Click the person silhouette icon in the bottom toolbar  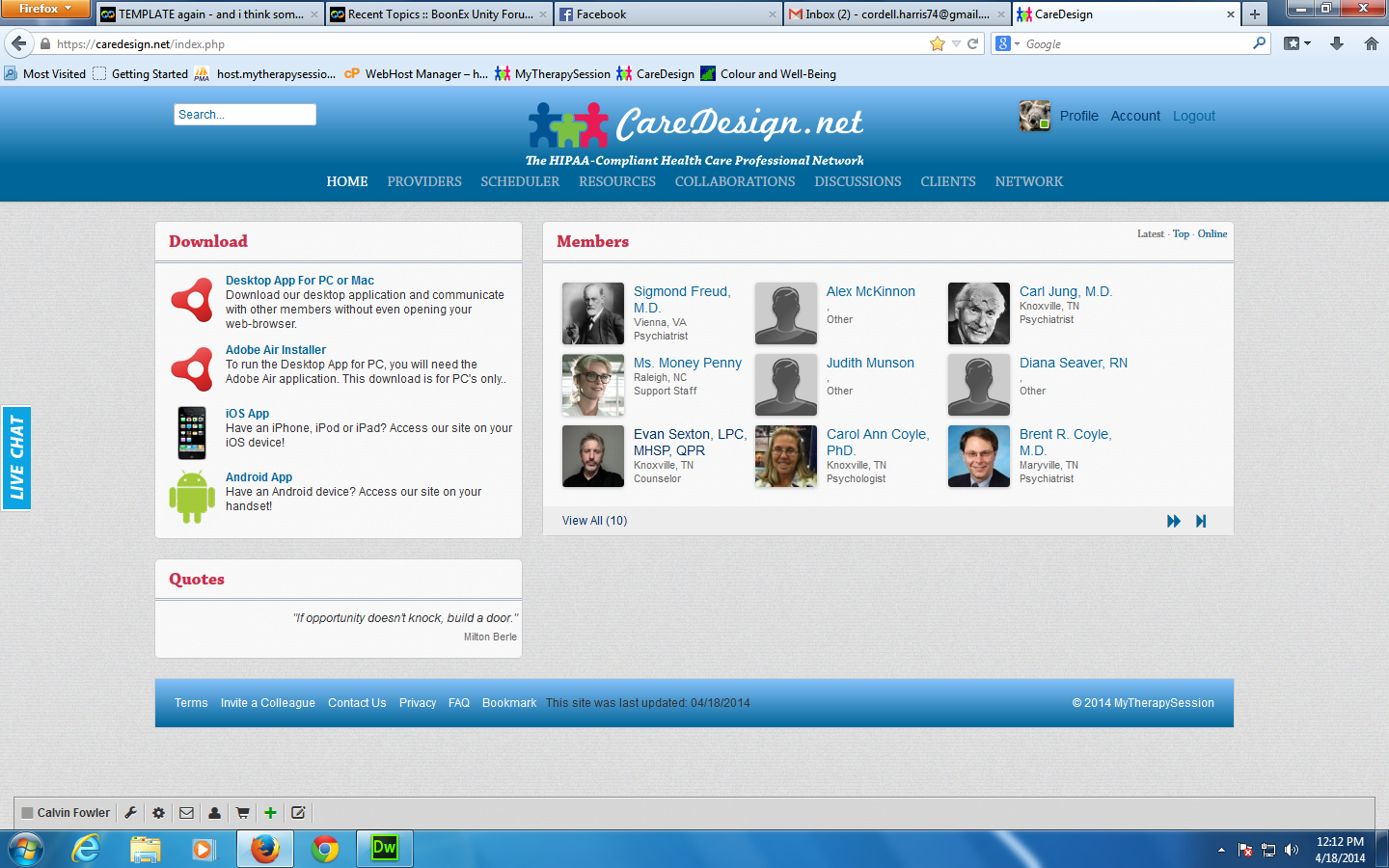pos(214,813)
